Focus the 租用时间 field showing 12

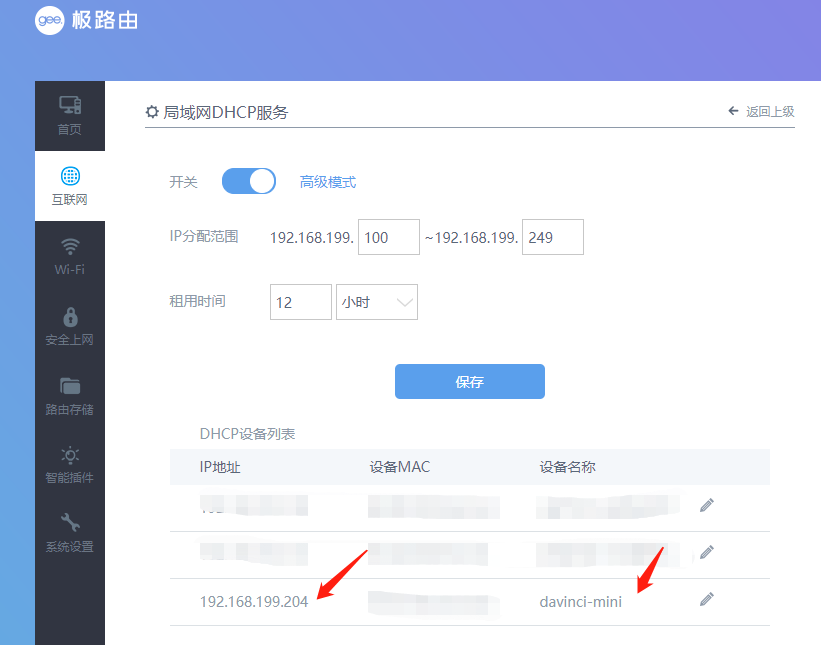click(301, 302)
